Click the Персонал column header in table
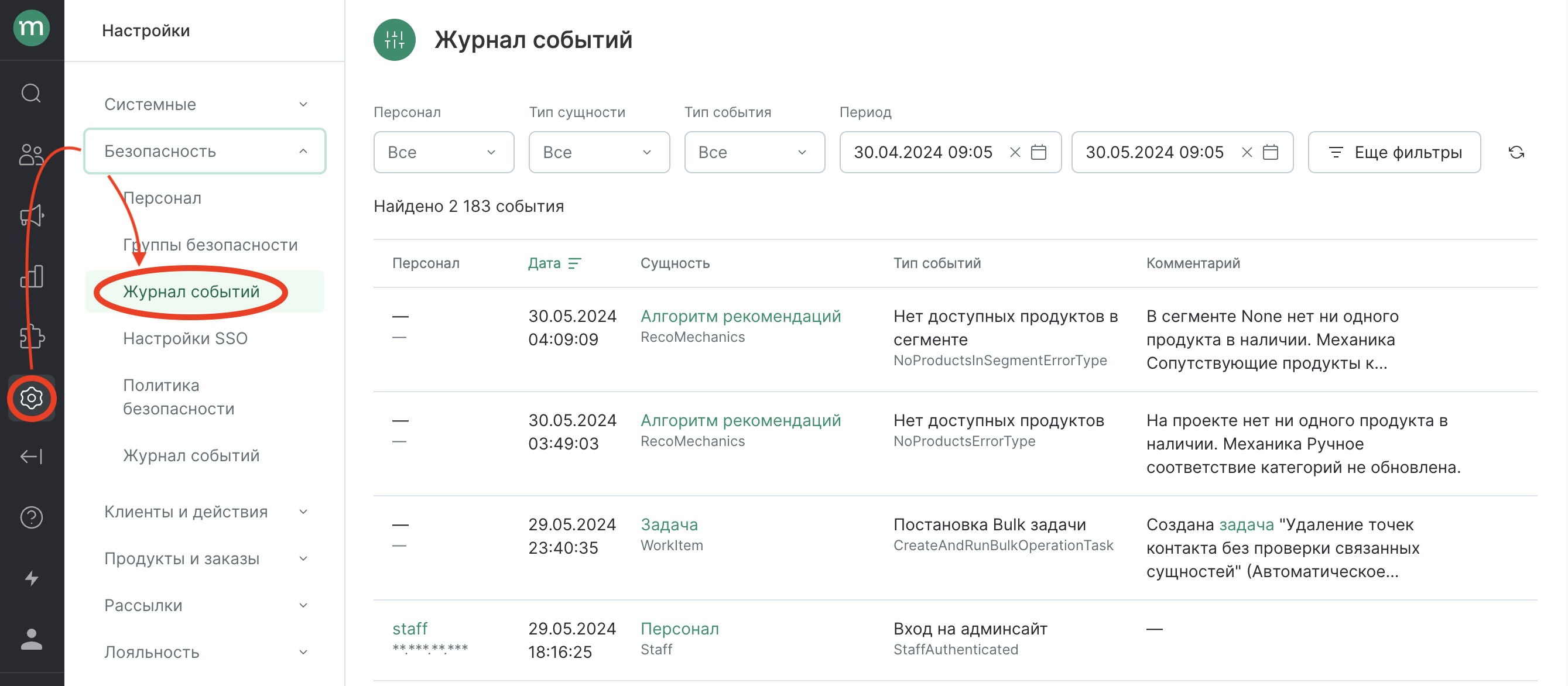Viewport: 1568px width, 686px height. pos(426,263)
